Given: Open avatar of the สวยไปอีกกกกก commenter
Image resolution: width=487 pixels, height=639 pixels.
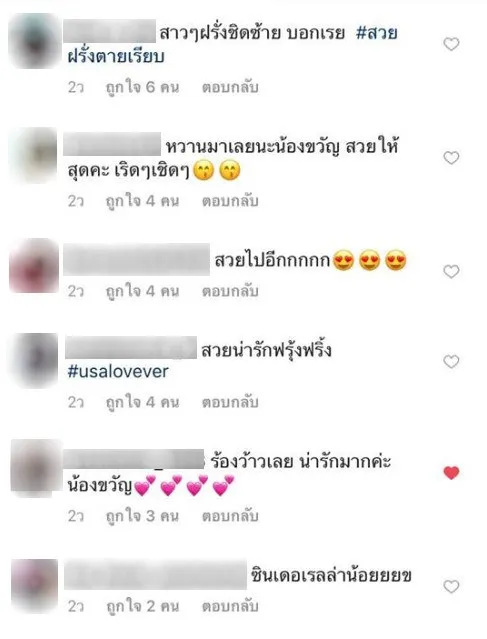Looking at the screenshot, I should pos(34,266).
